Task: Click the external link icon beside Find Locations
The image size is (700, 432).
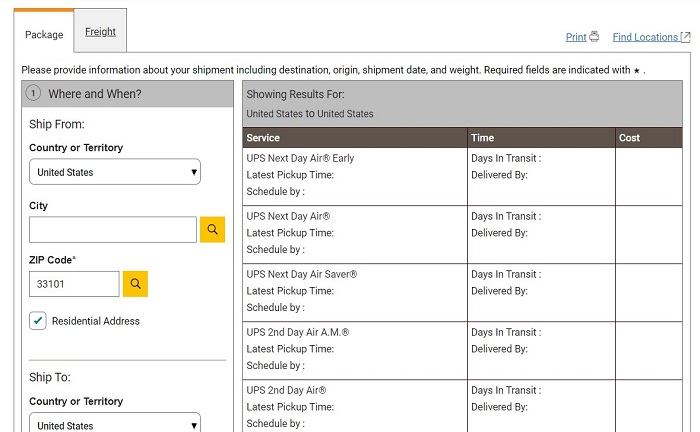Action: coord(685,37)
